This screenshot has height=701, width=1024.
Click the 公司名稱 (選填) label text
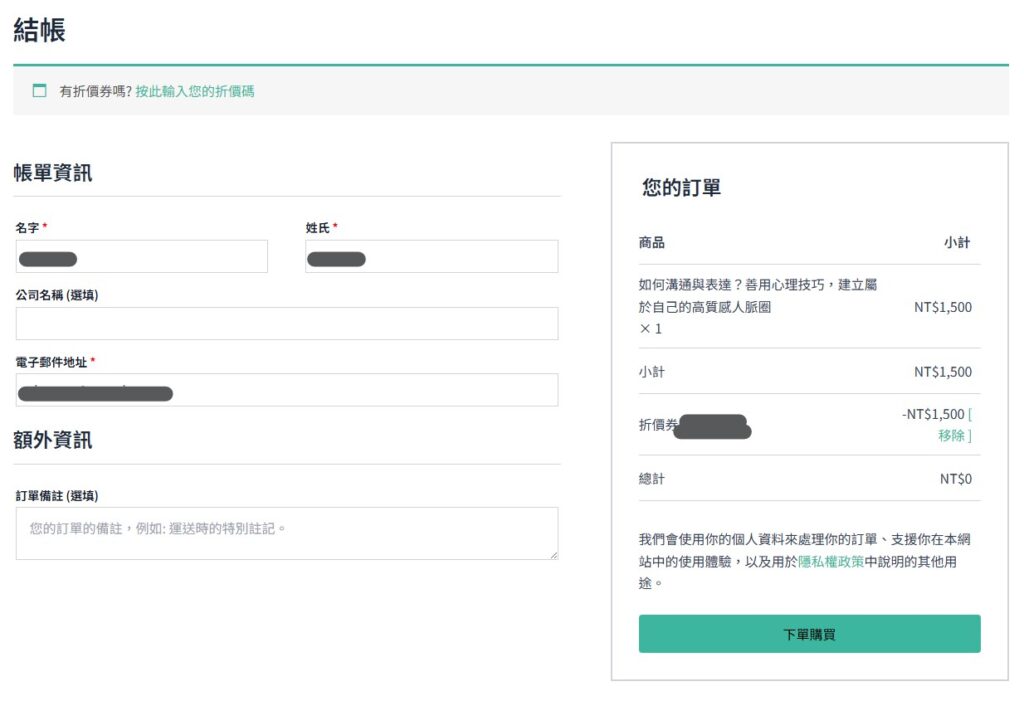point(56,295)
